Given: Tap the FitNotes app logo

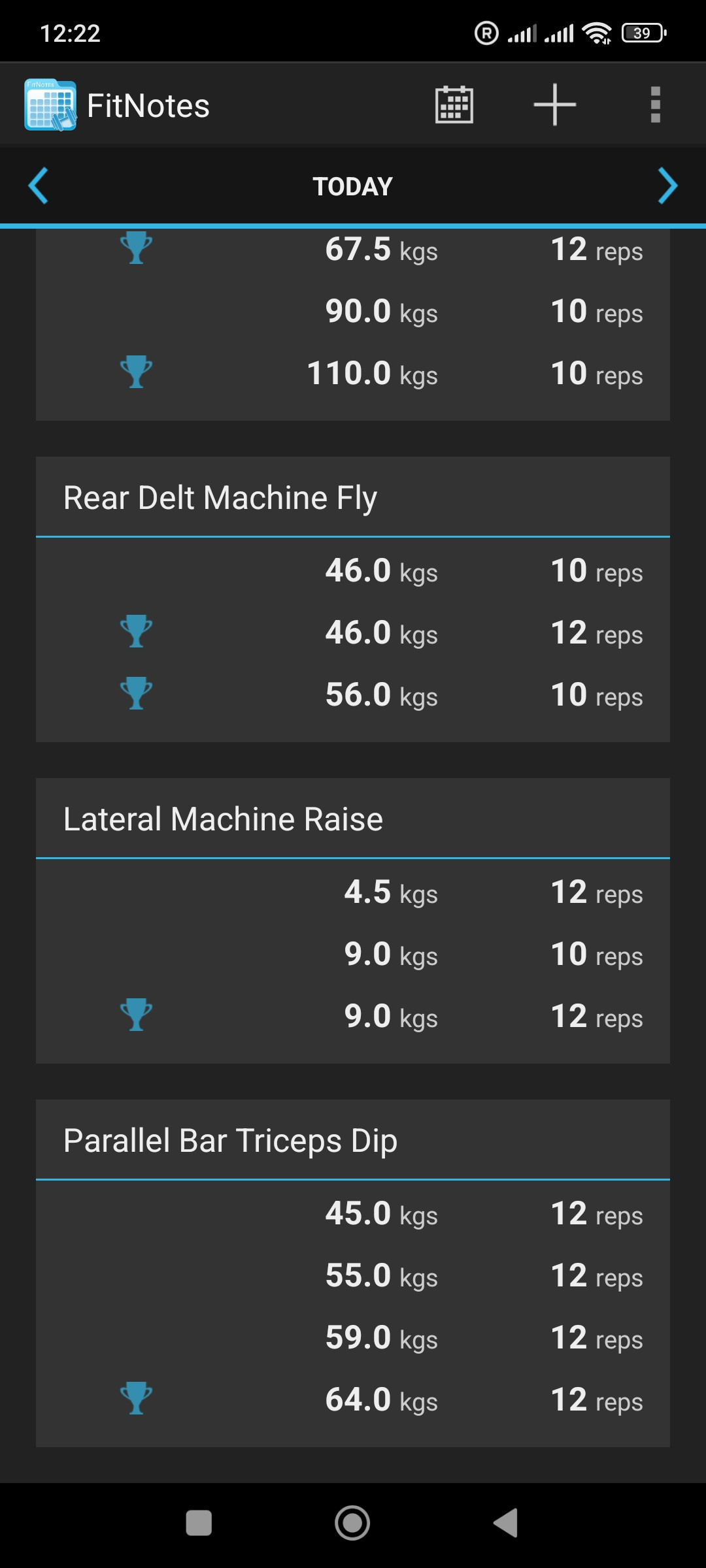Looking at the screenshot, I should (x=50, y=105).
